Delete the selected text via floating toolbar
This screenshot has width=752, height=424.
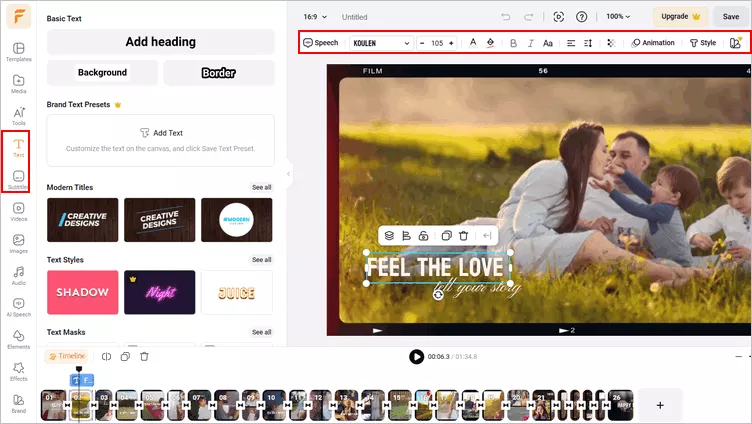pos(463,236)
